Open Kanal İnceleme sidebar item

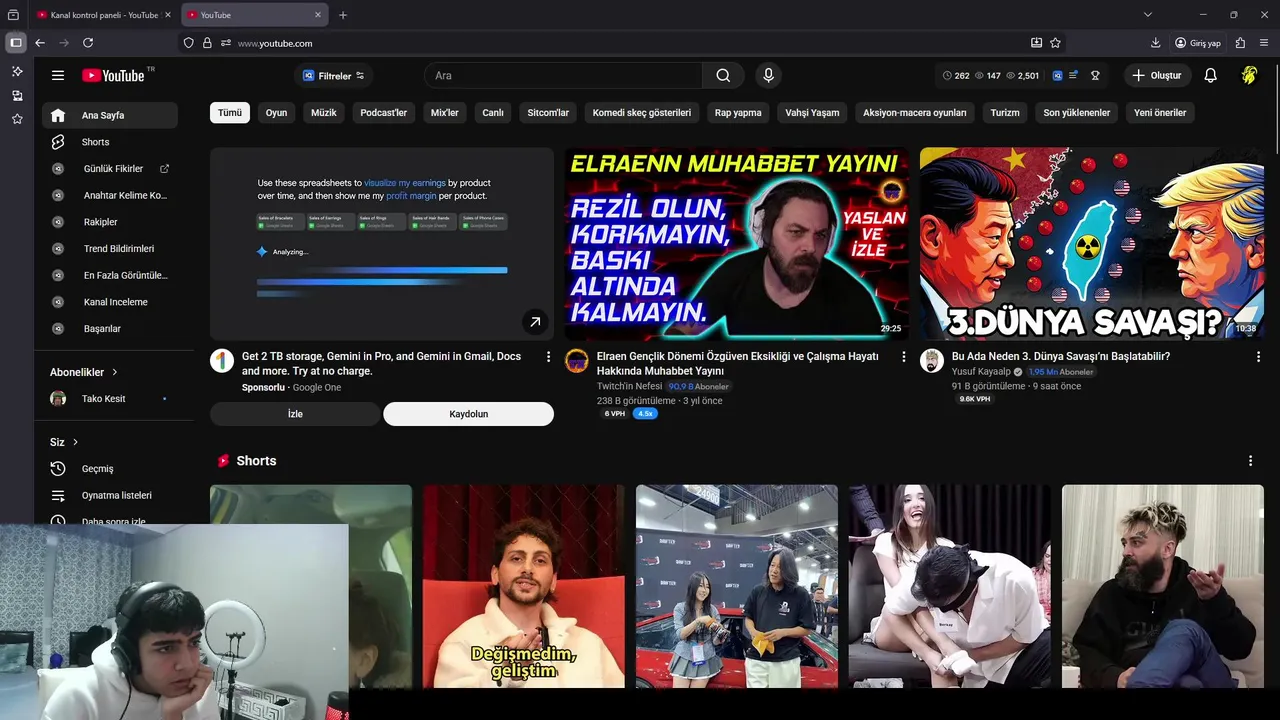tap(110, 302)
